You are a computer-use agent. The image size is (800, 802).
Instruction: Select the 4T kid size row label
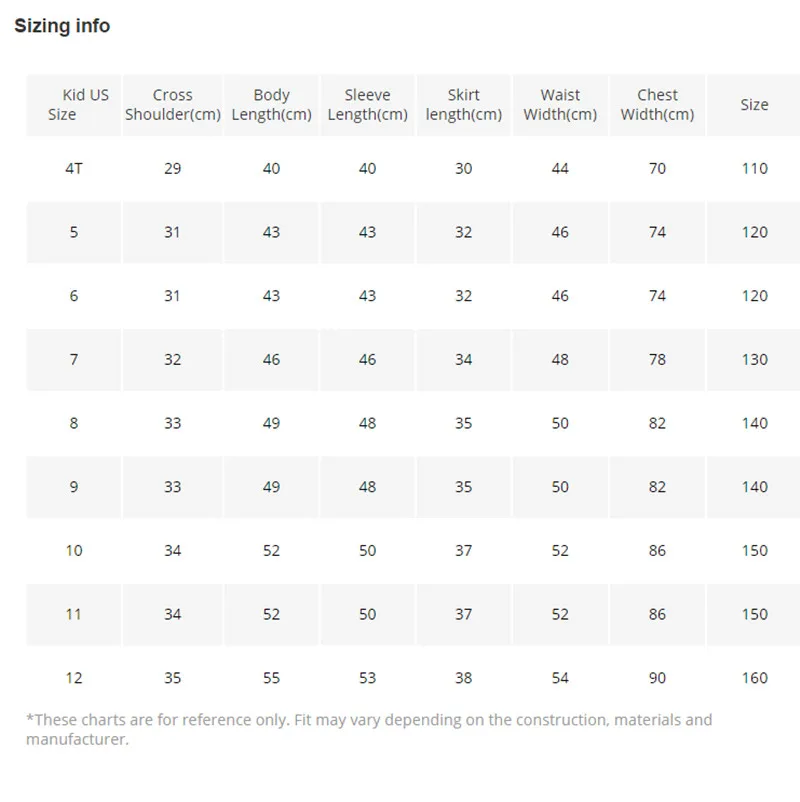coord(74,169)
